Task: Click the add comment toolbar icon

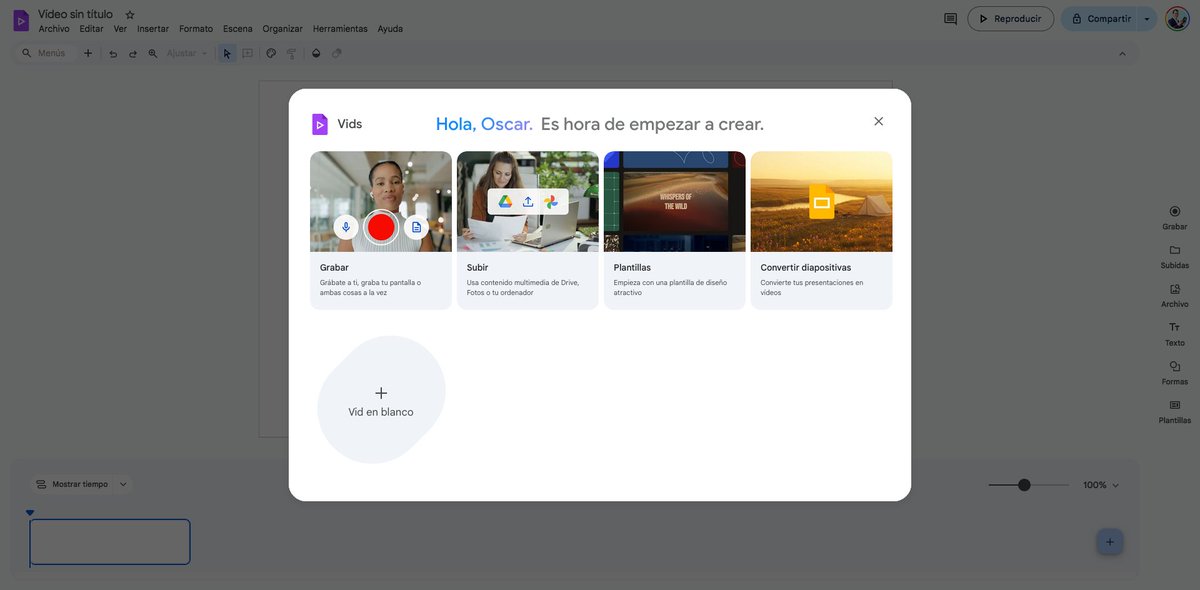Action: coord(247,53)
